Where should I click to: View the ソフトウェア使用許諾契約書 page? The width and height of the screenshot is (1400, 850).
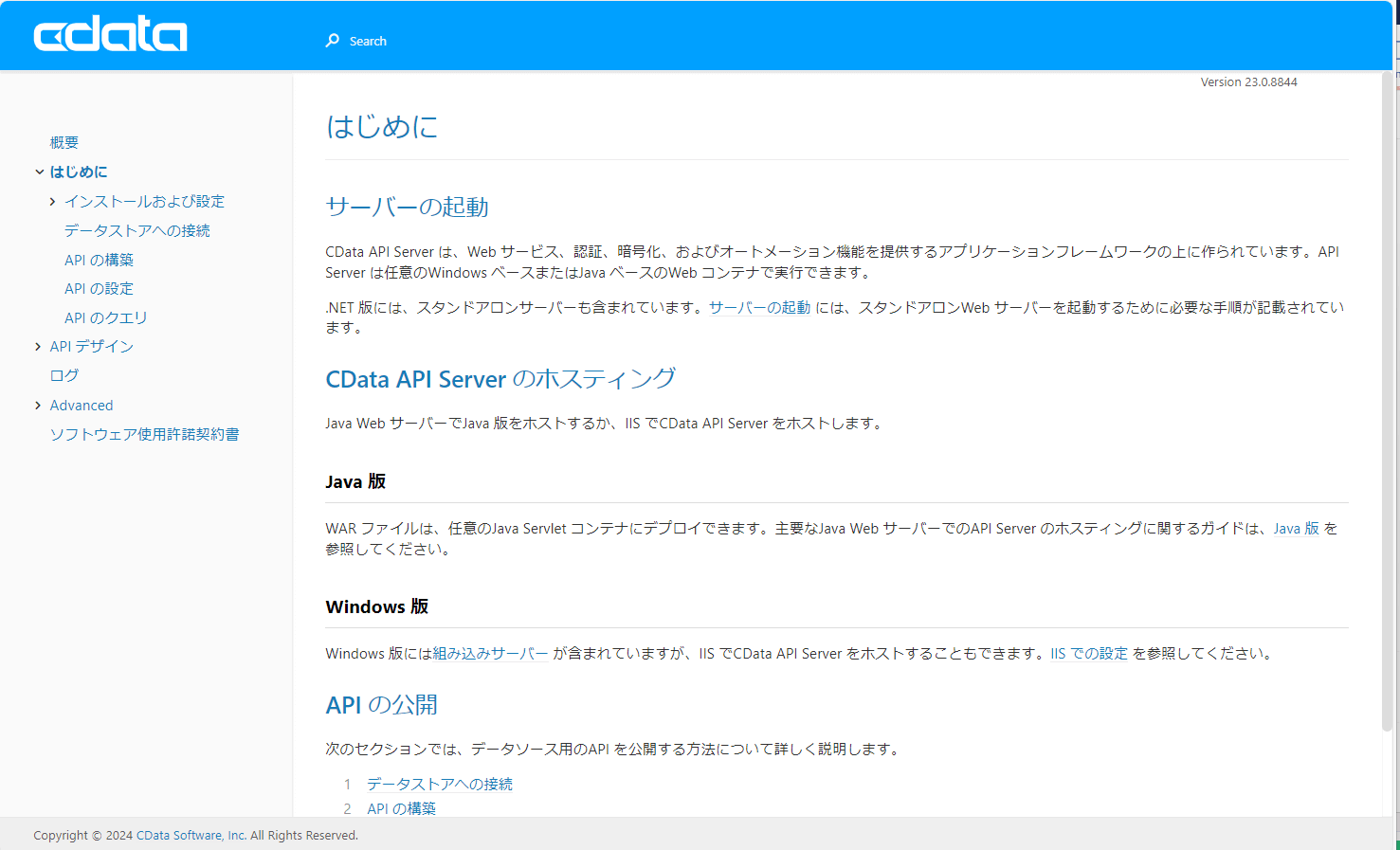coord(144,433)
